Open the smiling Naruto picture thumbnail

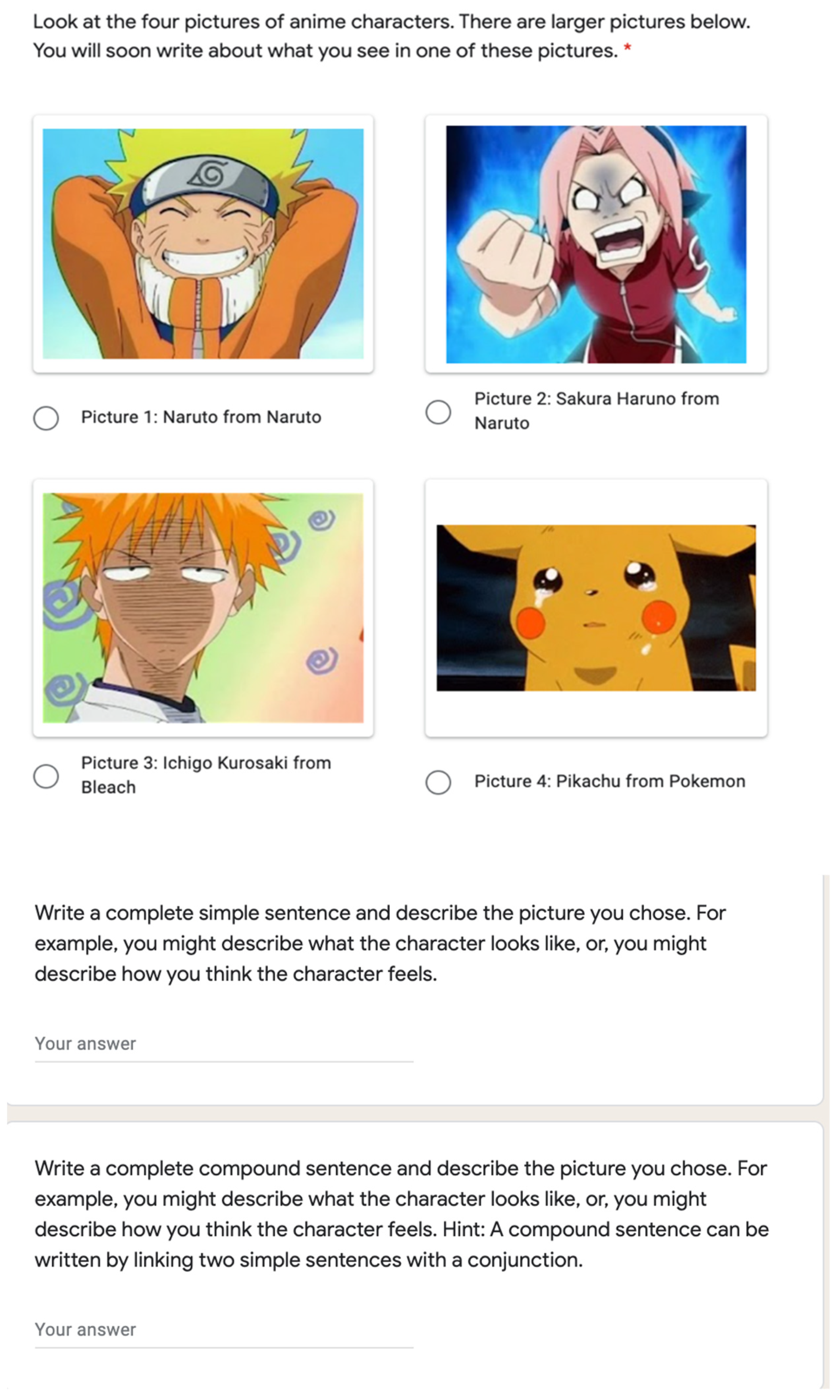click(203, 243)
